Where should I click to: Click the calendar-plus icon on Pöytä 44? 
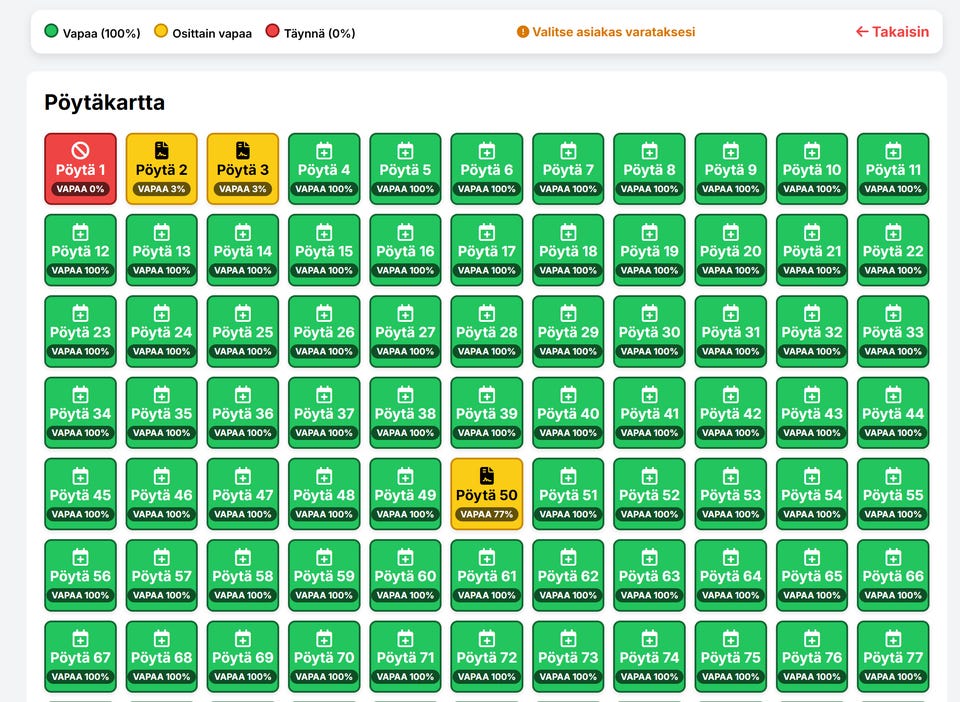[x=893, y=395]
